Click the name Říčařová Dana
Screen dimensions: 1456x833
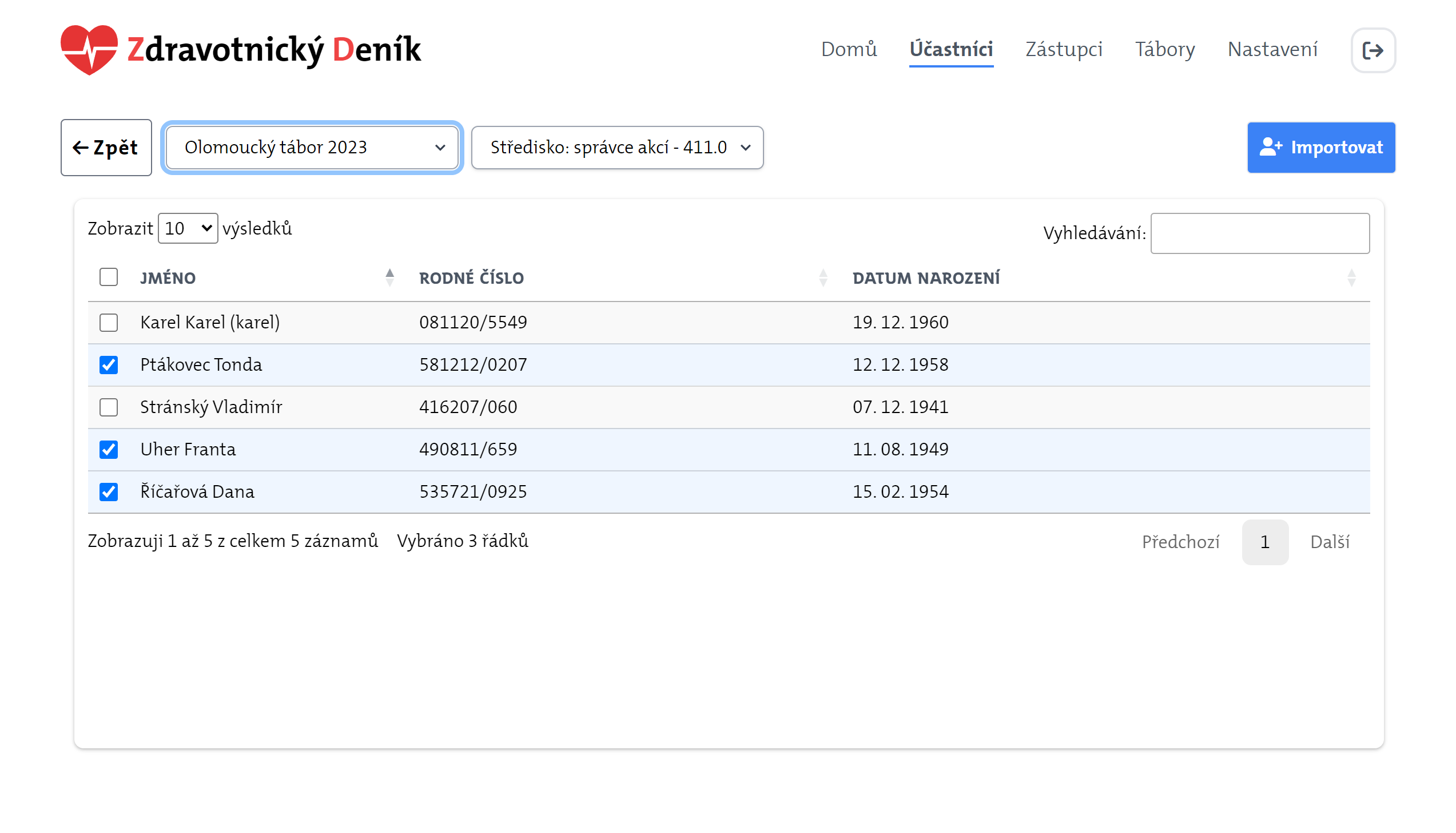coord(197,491)
